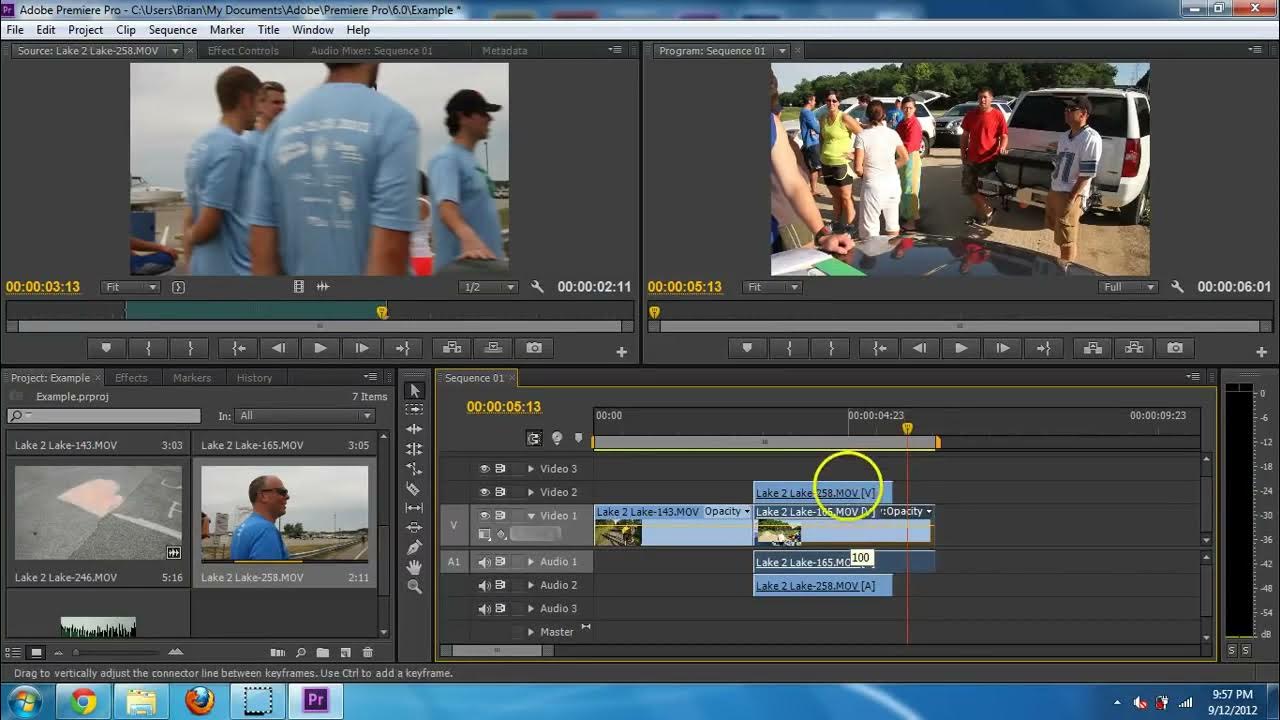Select the Hand tool

coord(415,567)
